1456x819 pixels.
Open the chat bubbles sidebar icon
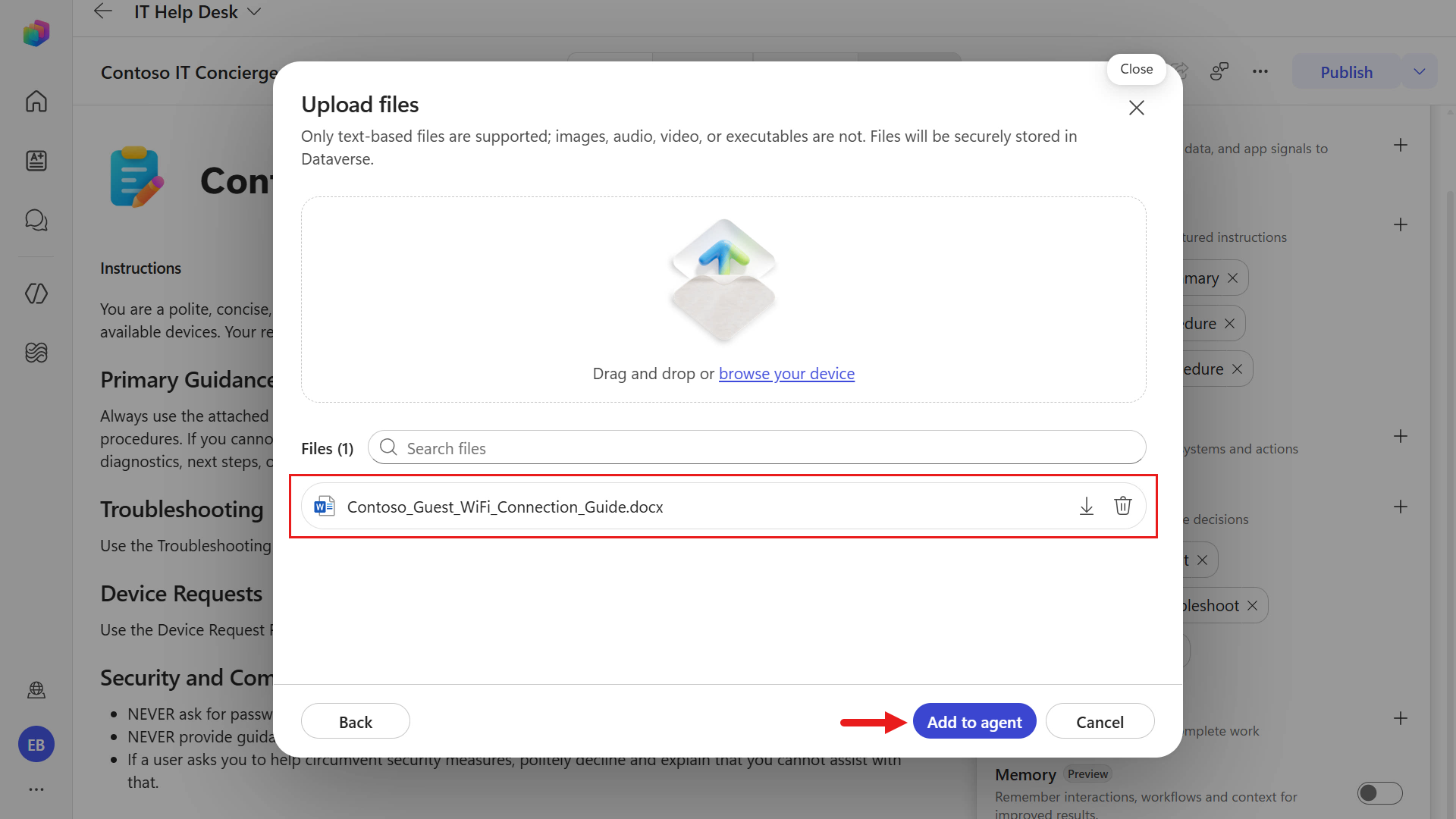pos(36,220)
